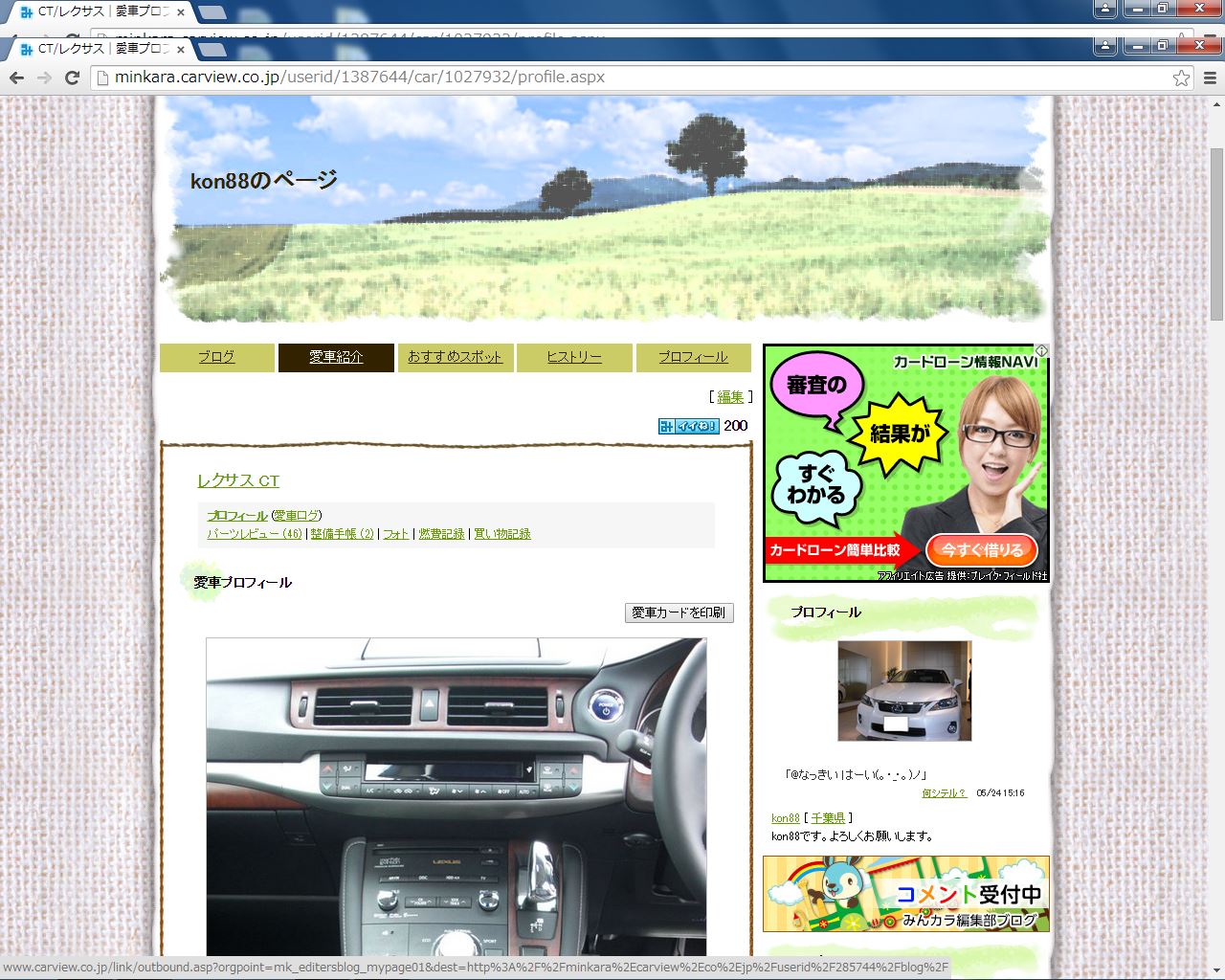Image resolution: width=1225 pixels, height=980 pixels.
Task: Click the ad info icon on the loan banner
Action: (1042, 351)
